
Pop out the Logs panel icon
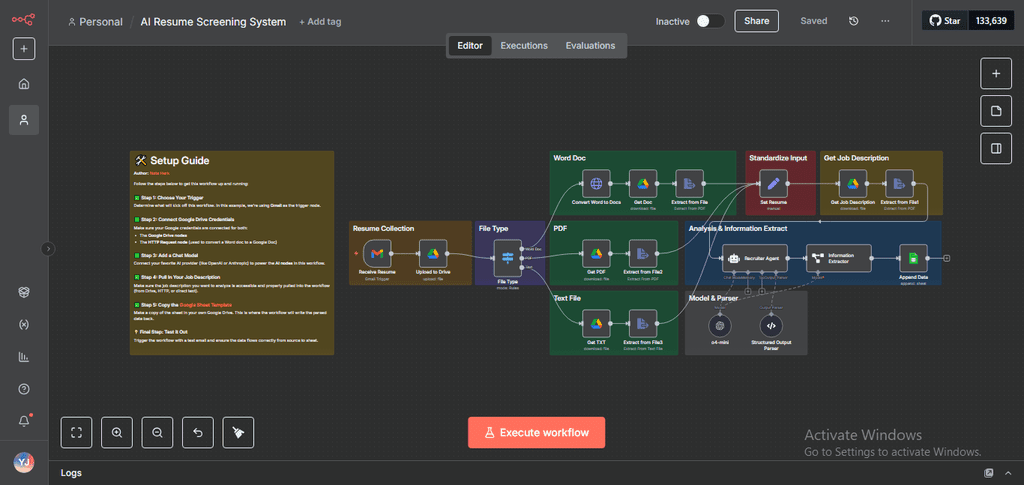coord(989,473)
